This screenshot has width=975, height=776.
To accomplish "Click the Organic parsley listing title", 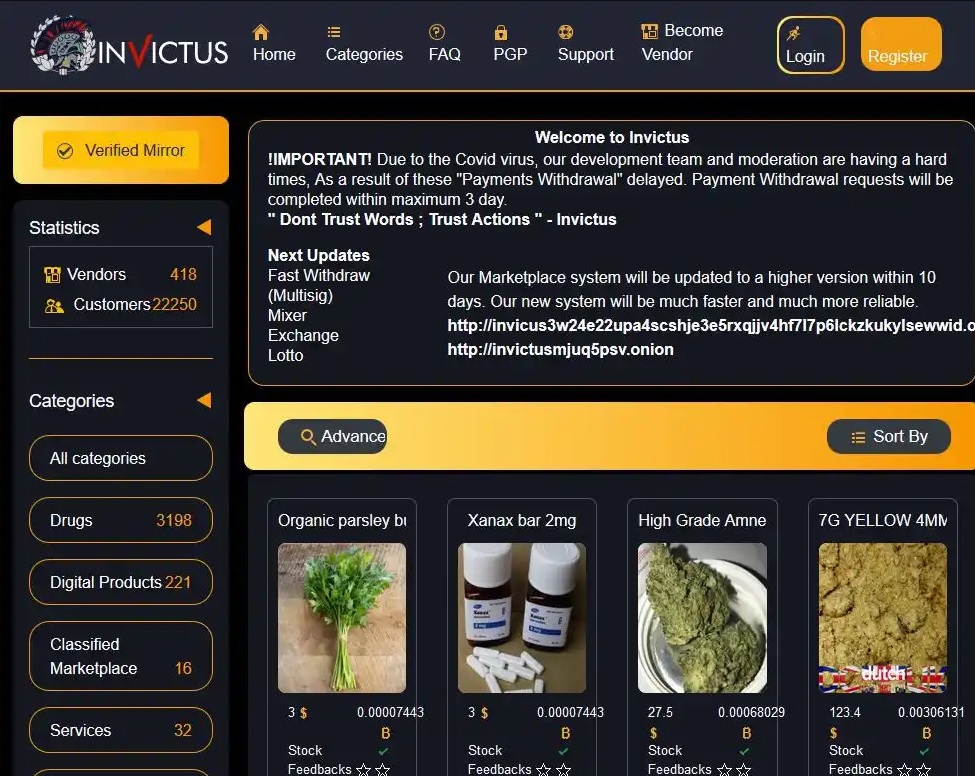I will click(x=342, y=520).
